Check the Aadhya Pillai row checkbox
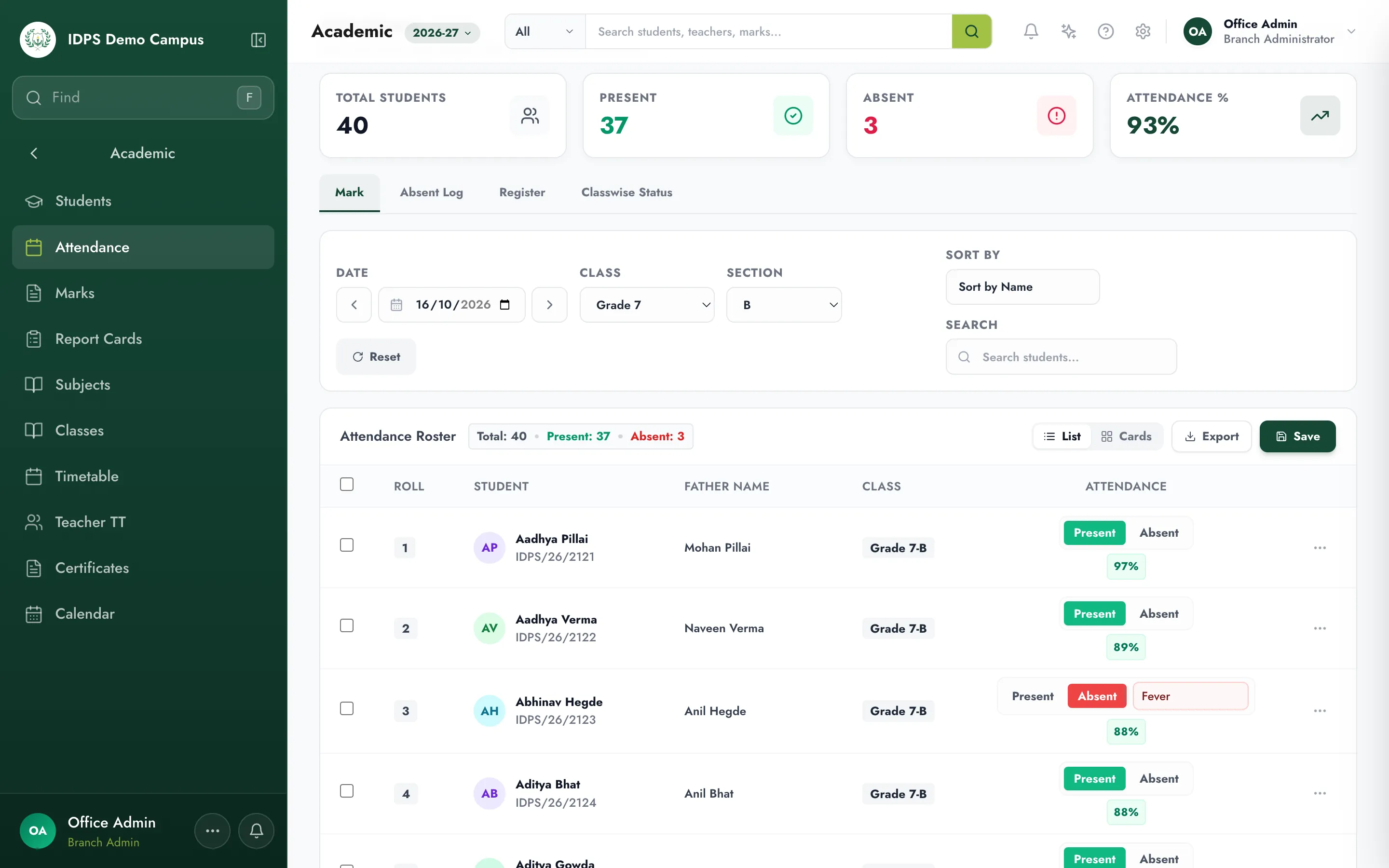 click(x=347, y=545)
